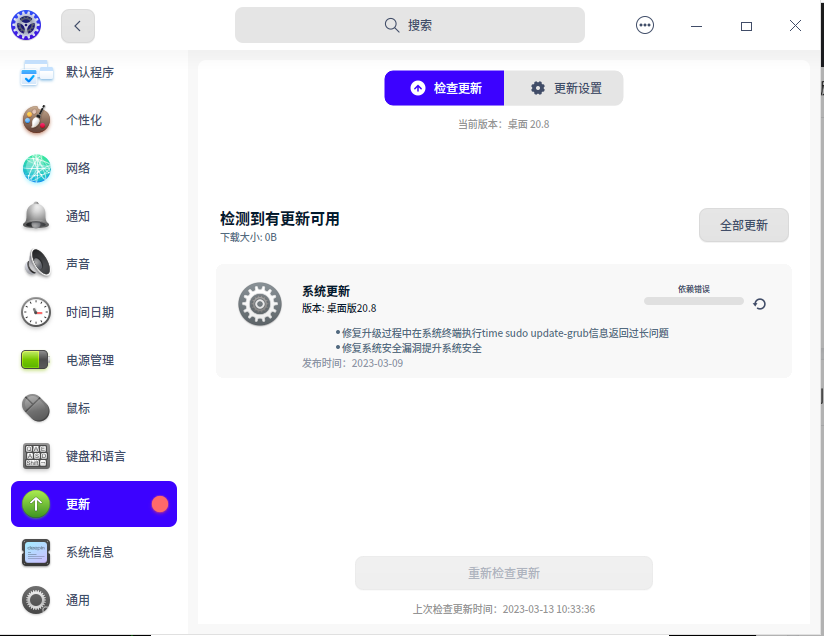824x636 pixels.
Task: Switch to 更新设置 tab
Action: pyautogui.click(x=563, y=88)
